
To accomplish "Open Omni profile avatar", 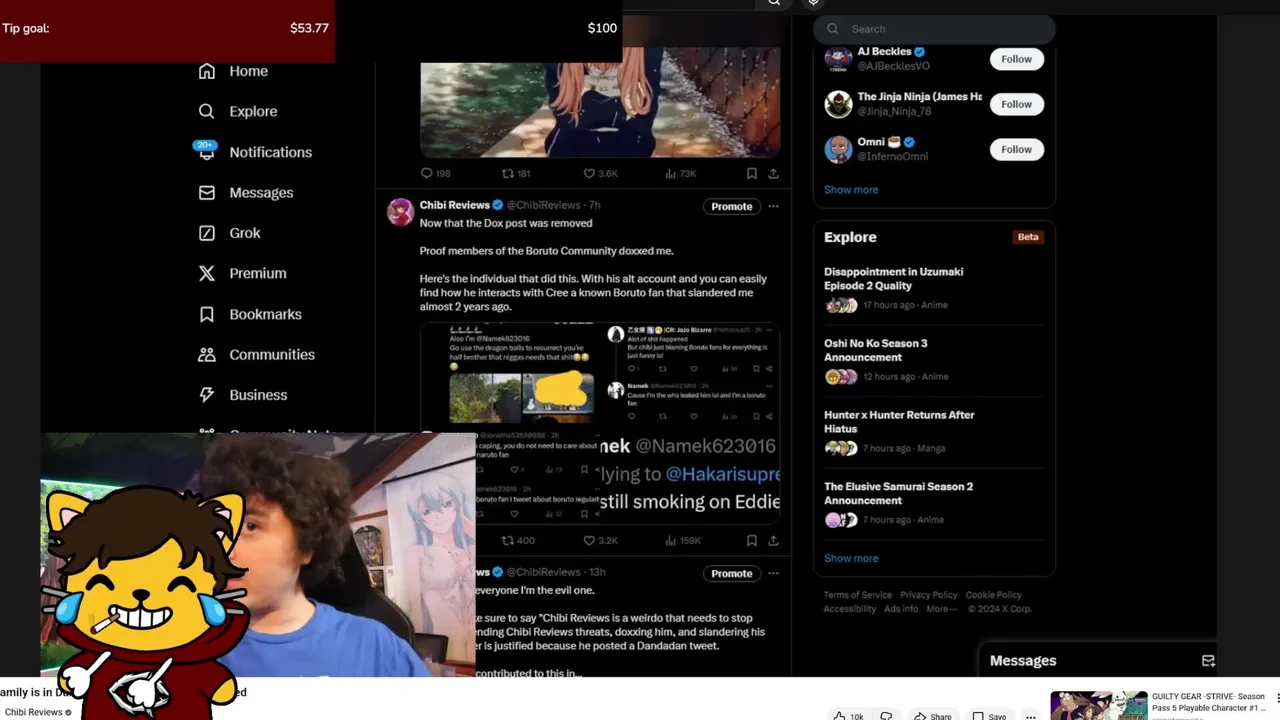I will click(838, 149).
